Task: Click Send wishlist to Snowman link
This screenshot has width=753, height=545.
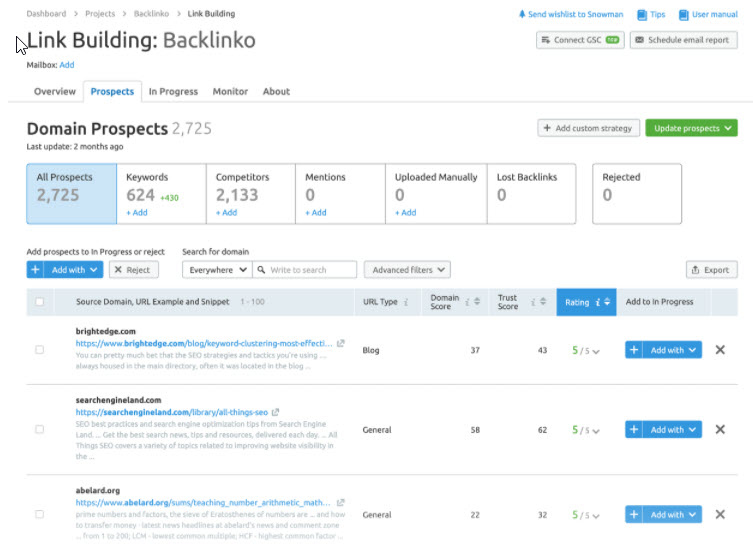Action: [x=575, y=14]
